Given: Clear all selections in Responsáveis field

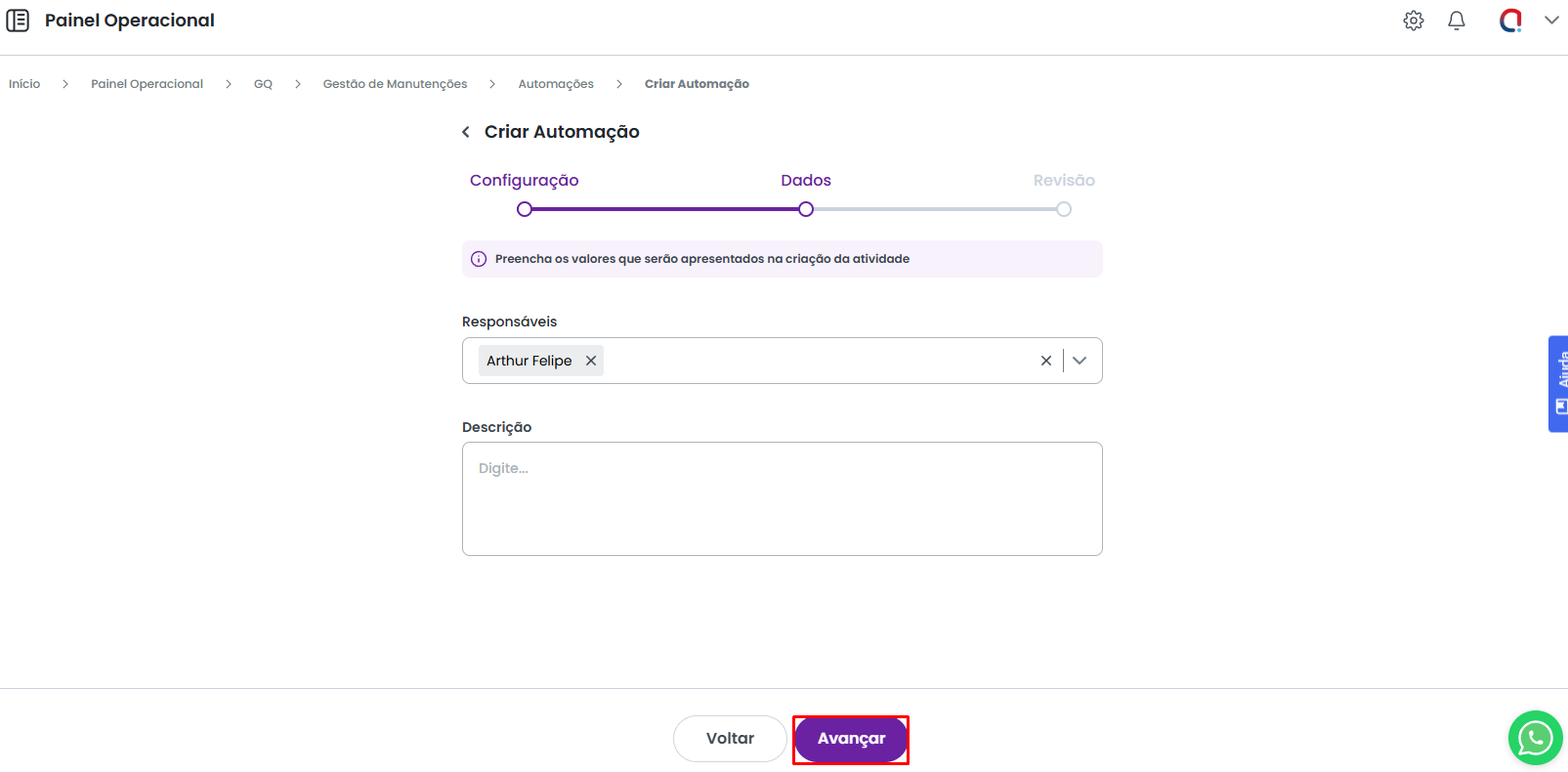Looking at the screenshot, I should [1045, 361].
